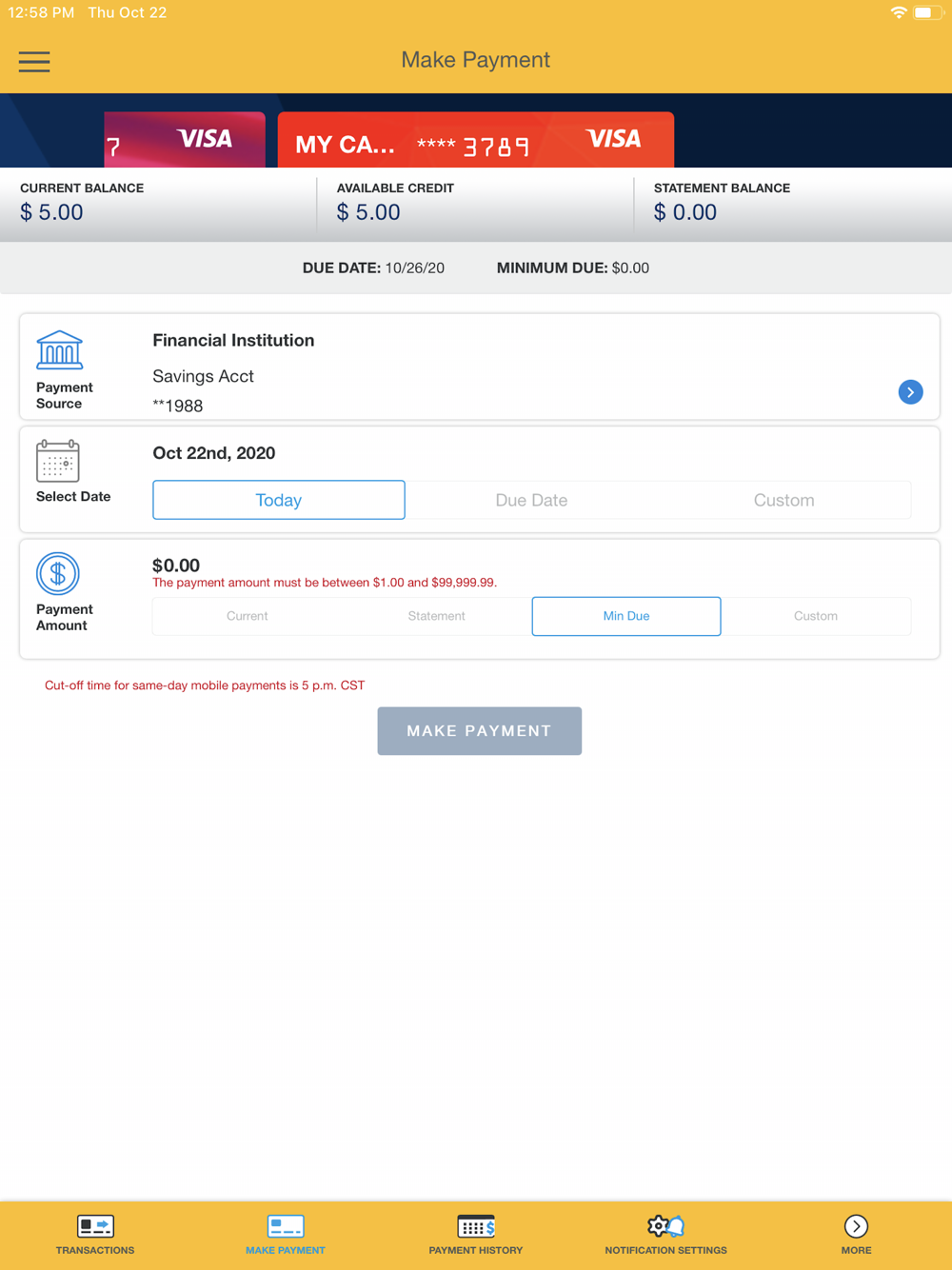The width and height of the screenshot is (952, 1270).
Task: Tap the dollar Payment Amount icon
Action: click(x=58, y=574)
